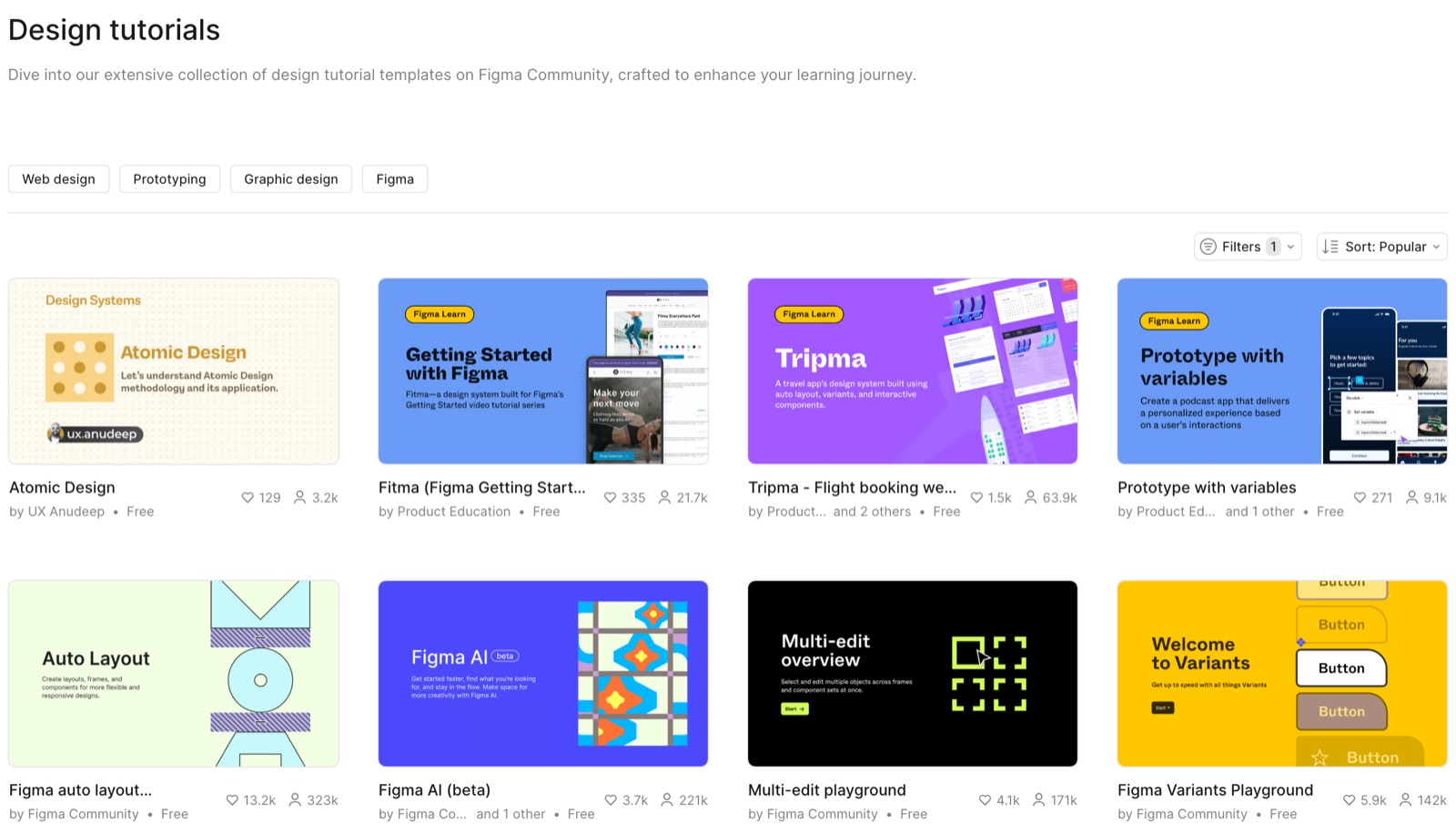Click the heart icon for Fitma template
1456x834 pixels.
[x=611, y=498]
